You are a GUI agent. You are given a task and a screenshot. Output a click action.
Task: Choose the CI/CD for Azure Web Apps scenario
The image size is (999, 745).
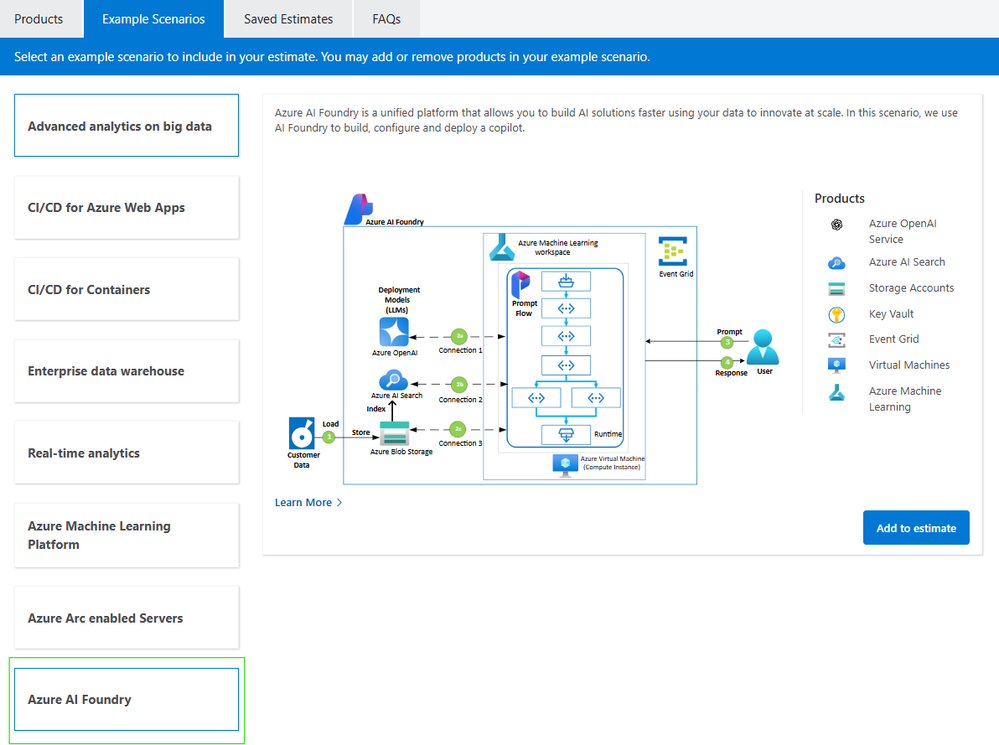[126, 208]
